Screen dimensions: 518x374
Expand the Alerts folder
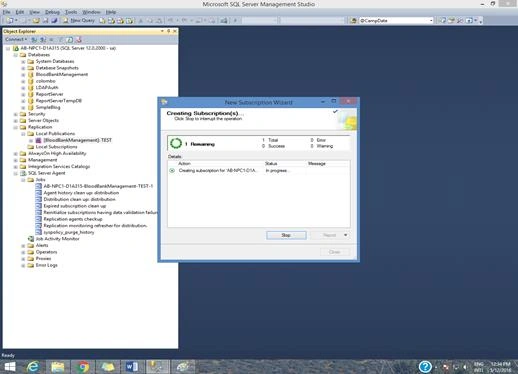click(23, 246)
